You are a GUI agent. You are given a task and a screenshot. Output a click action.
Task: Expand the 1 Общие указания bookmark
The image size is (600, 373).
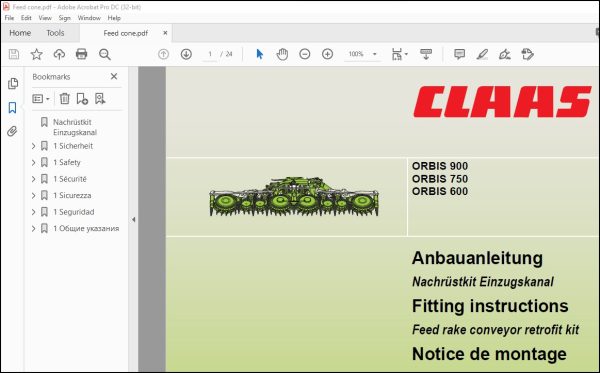tap(33, 228)
